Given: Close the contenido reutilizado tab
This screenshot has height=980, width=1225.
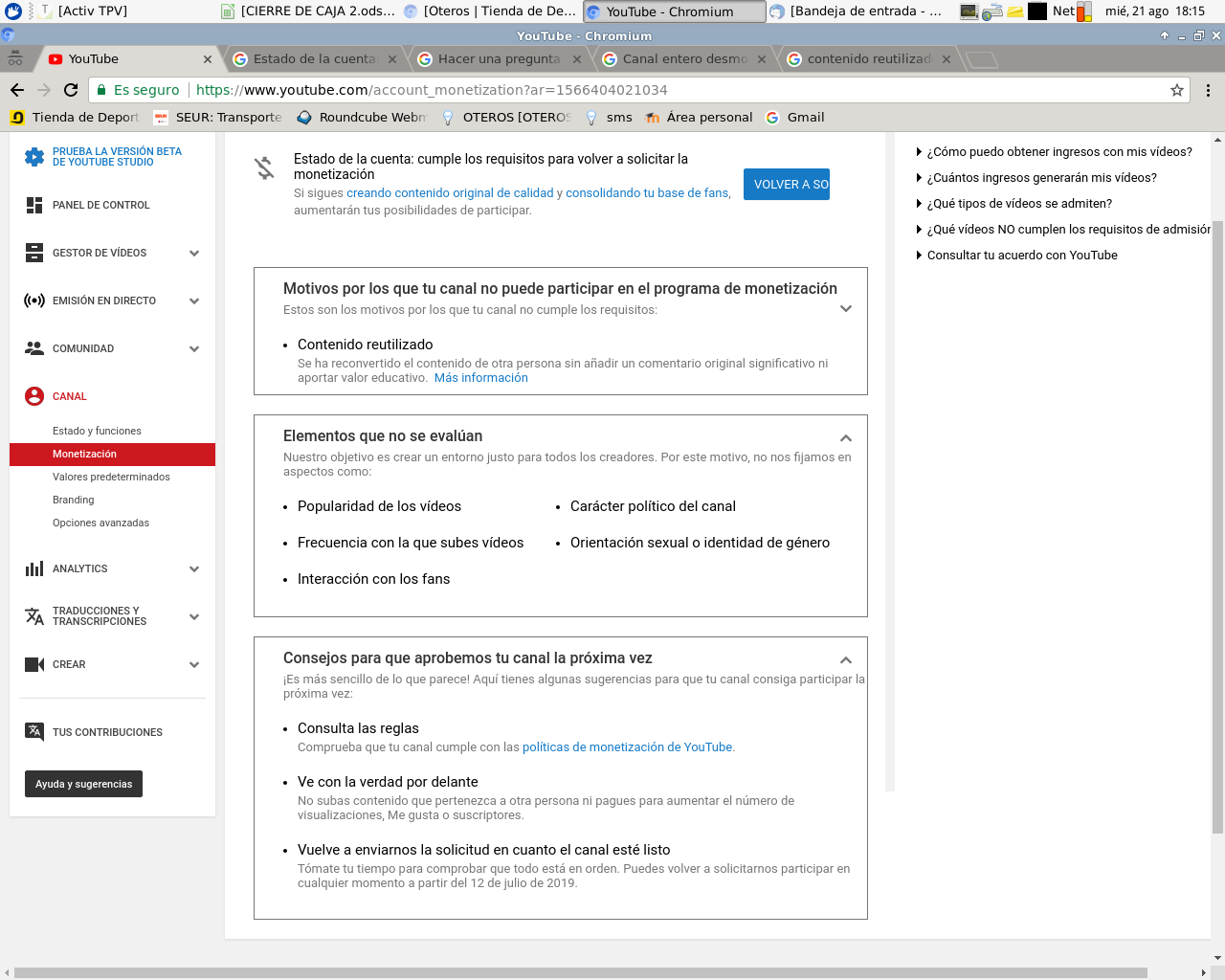Looking at the screenshot, I should point(947,59).
